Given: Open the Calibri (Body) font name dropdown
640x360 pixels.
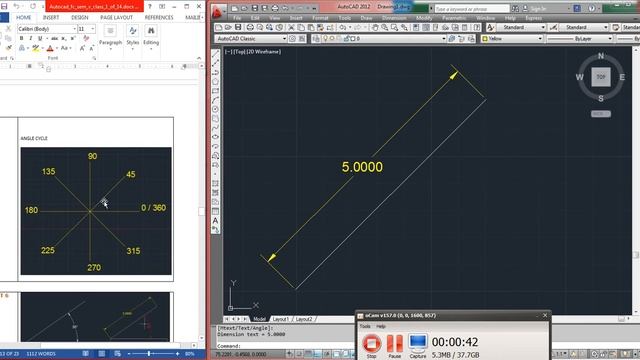Looking at the screenshot, I should pos(47,29).
